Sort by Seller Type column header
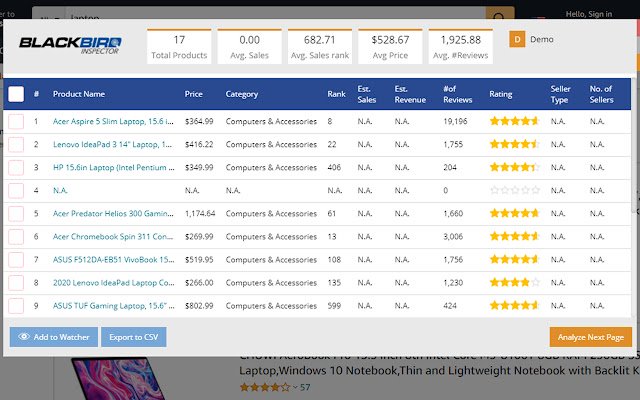The height and width of the screenshot is (400, 640). click(x=560, y=94)
